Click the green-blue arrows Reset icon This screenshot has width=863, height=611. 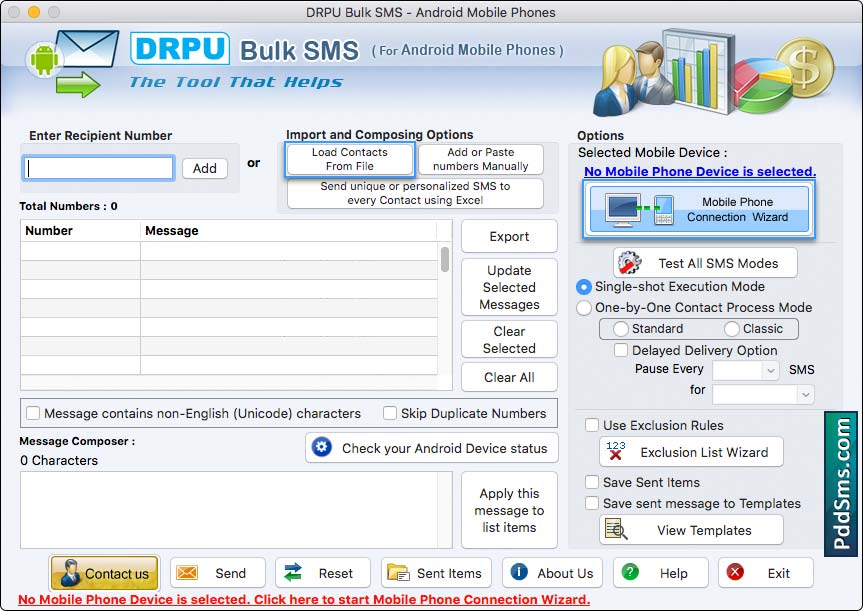coord(293,572)
